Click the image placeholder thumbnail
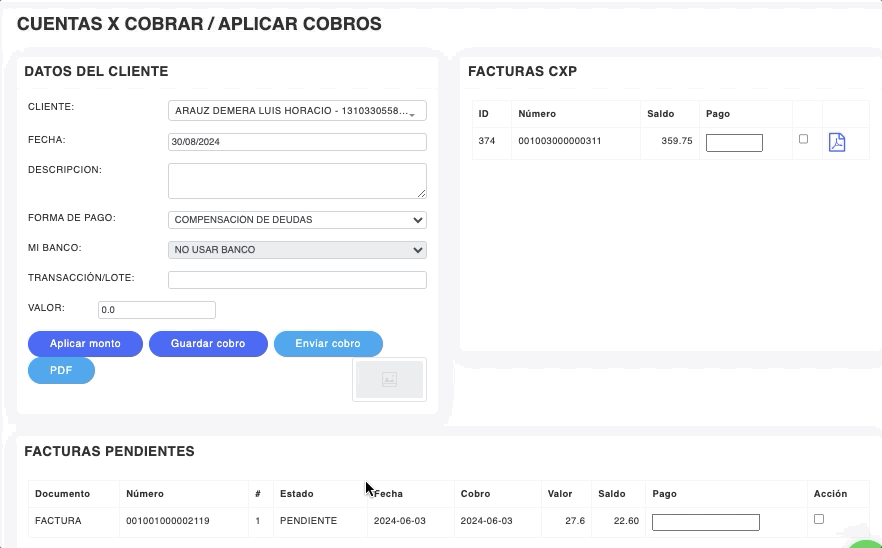 pos(389,380)
